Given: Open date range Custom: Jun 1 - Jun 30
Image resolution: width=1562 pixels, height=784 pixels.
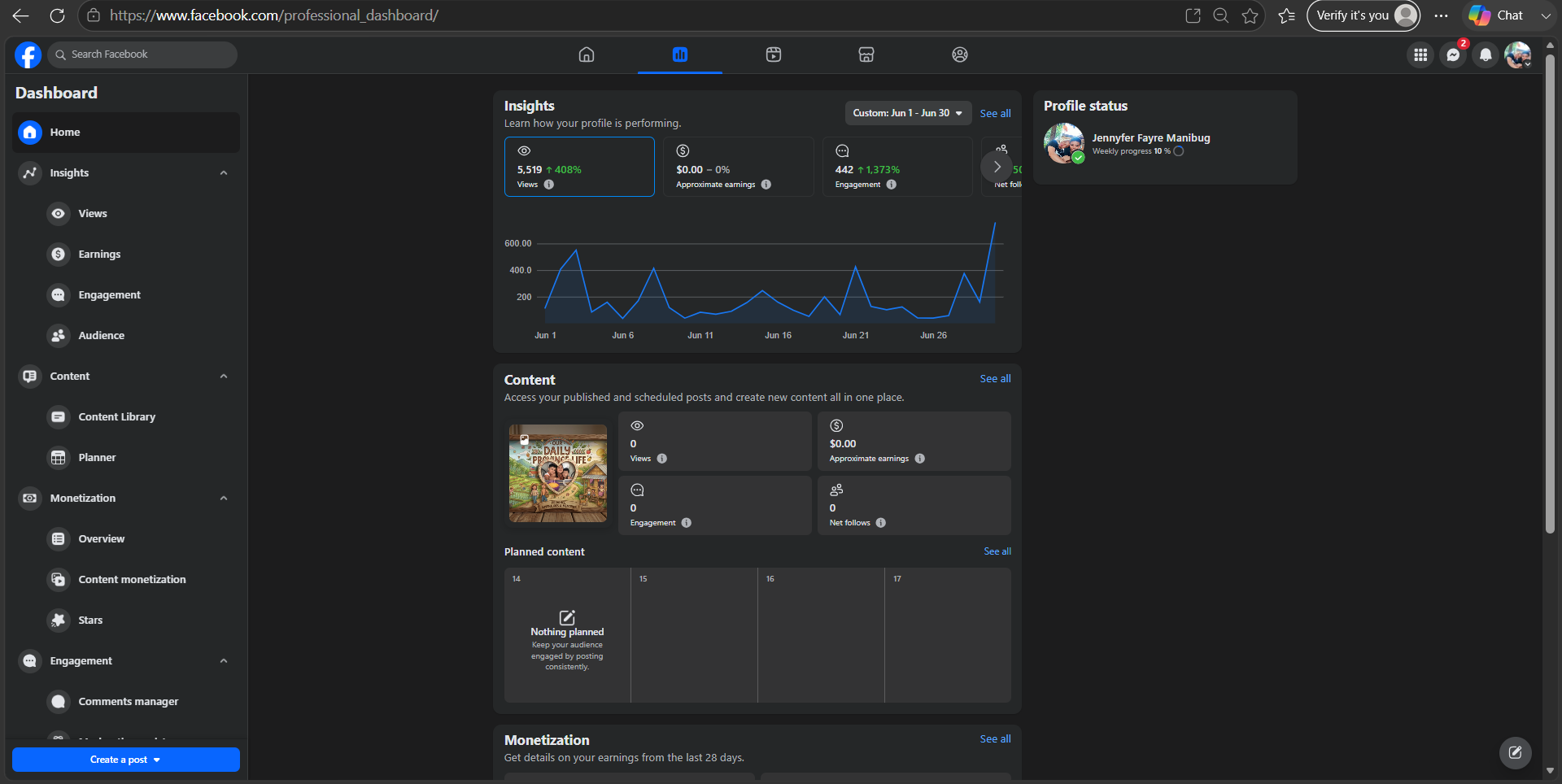Looking at the screenshot, I should coord(908,113).
